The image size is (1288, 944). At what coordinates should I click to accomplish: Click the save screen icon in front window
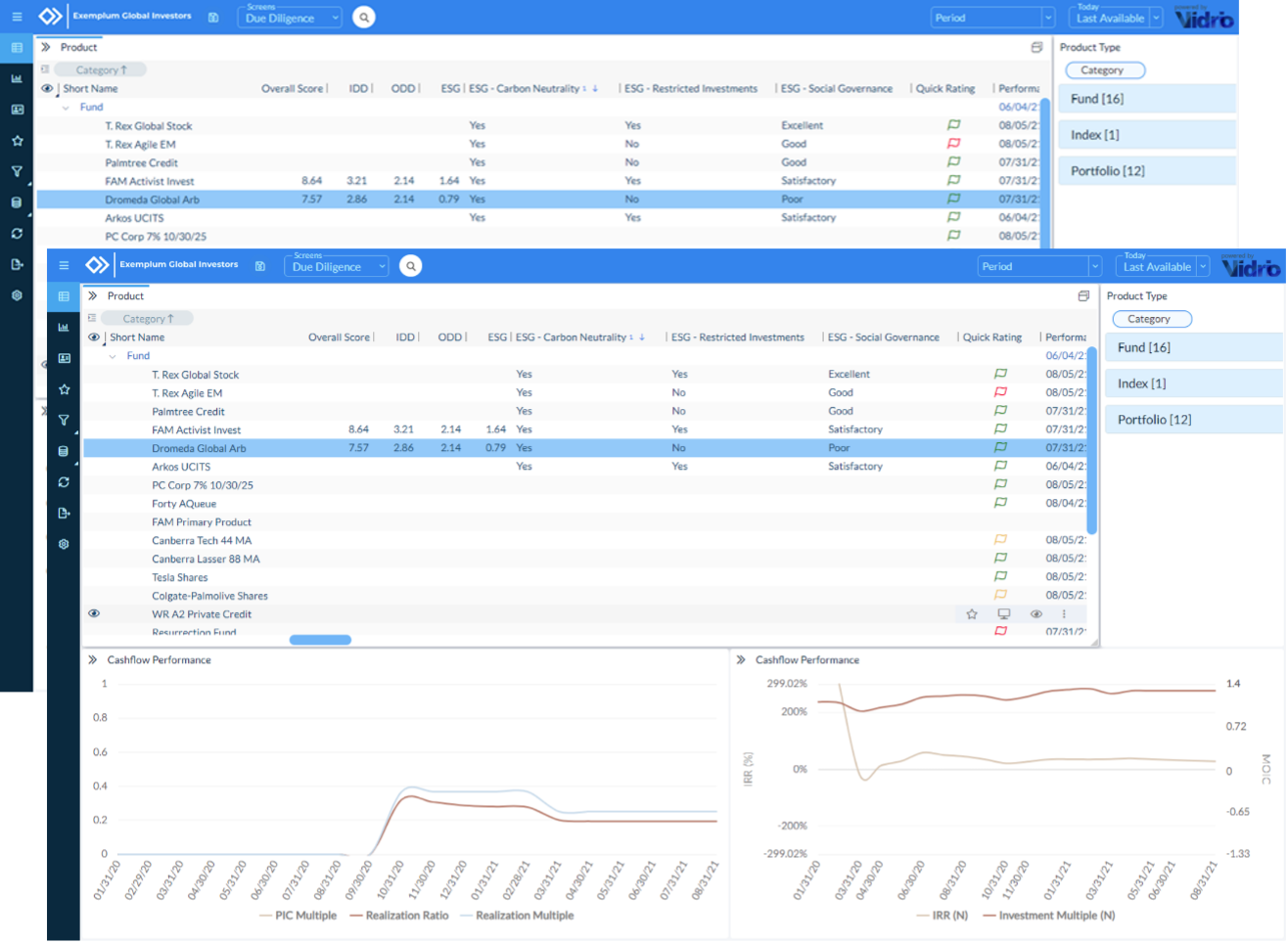coord(260,266)
